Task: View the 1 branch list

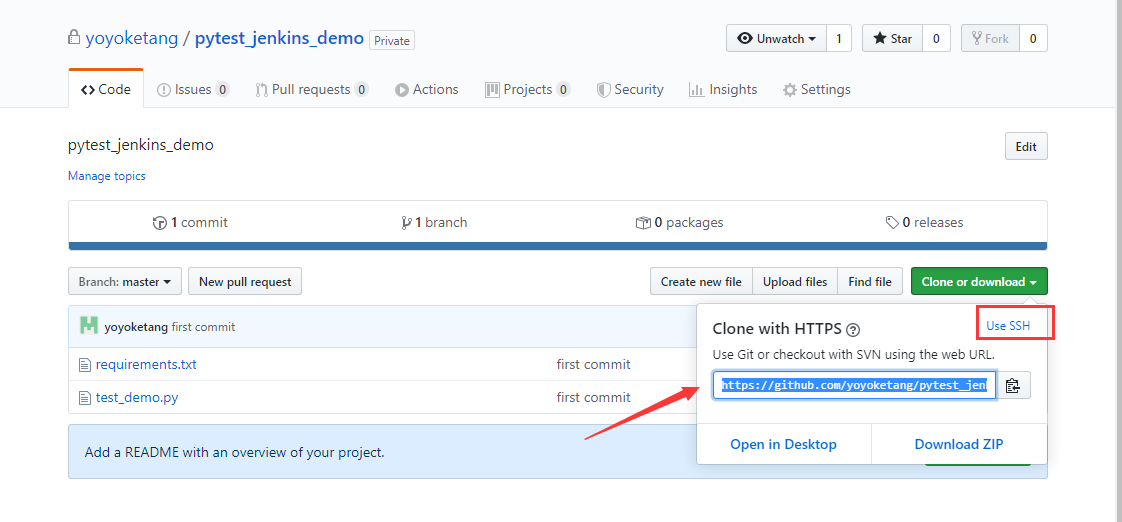Action: 434,223
